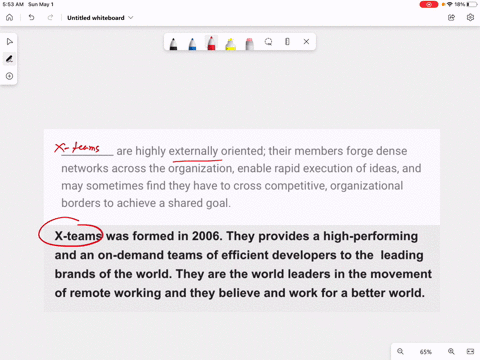Open the Untitled whiteboard title dropdown
This screenshot has width=480, height=360.
(100, 18)
